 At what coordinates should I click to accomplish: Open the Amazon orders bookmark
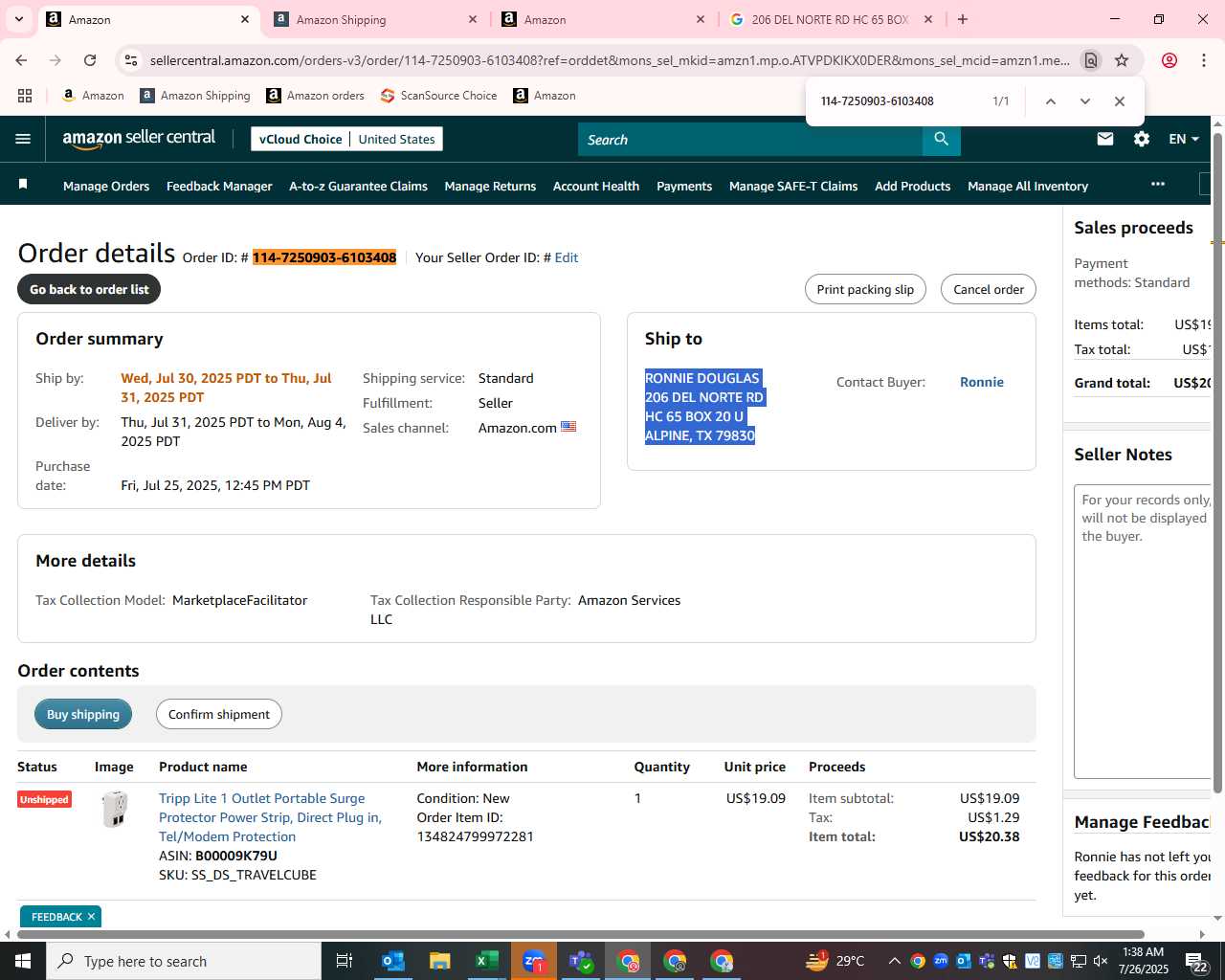point(316,96)
